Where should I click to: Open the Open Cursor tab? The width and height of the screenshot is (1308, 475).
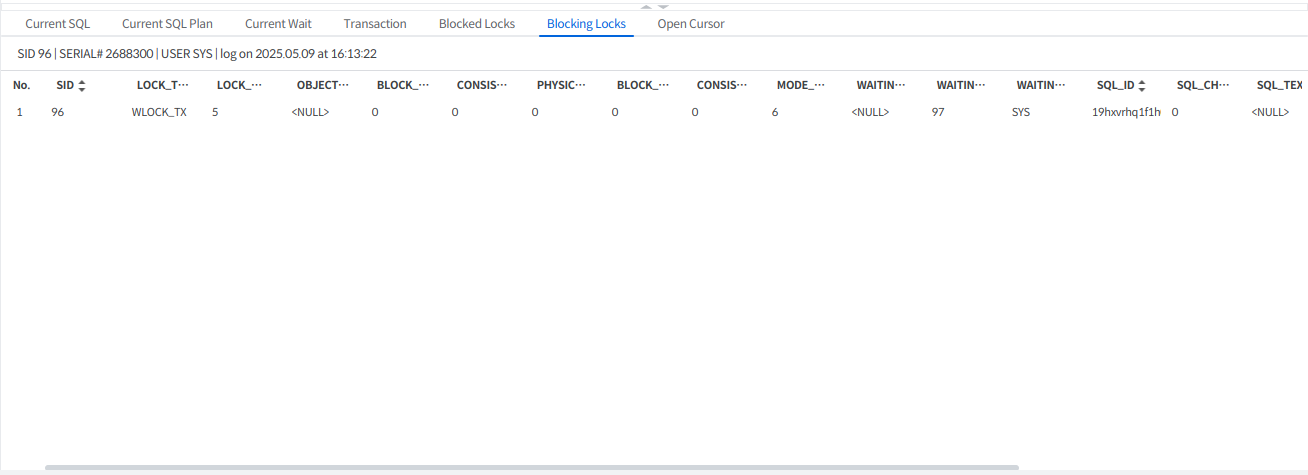(691, 23)
